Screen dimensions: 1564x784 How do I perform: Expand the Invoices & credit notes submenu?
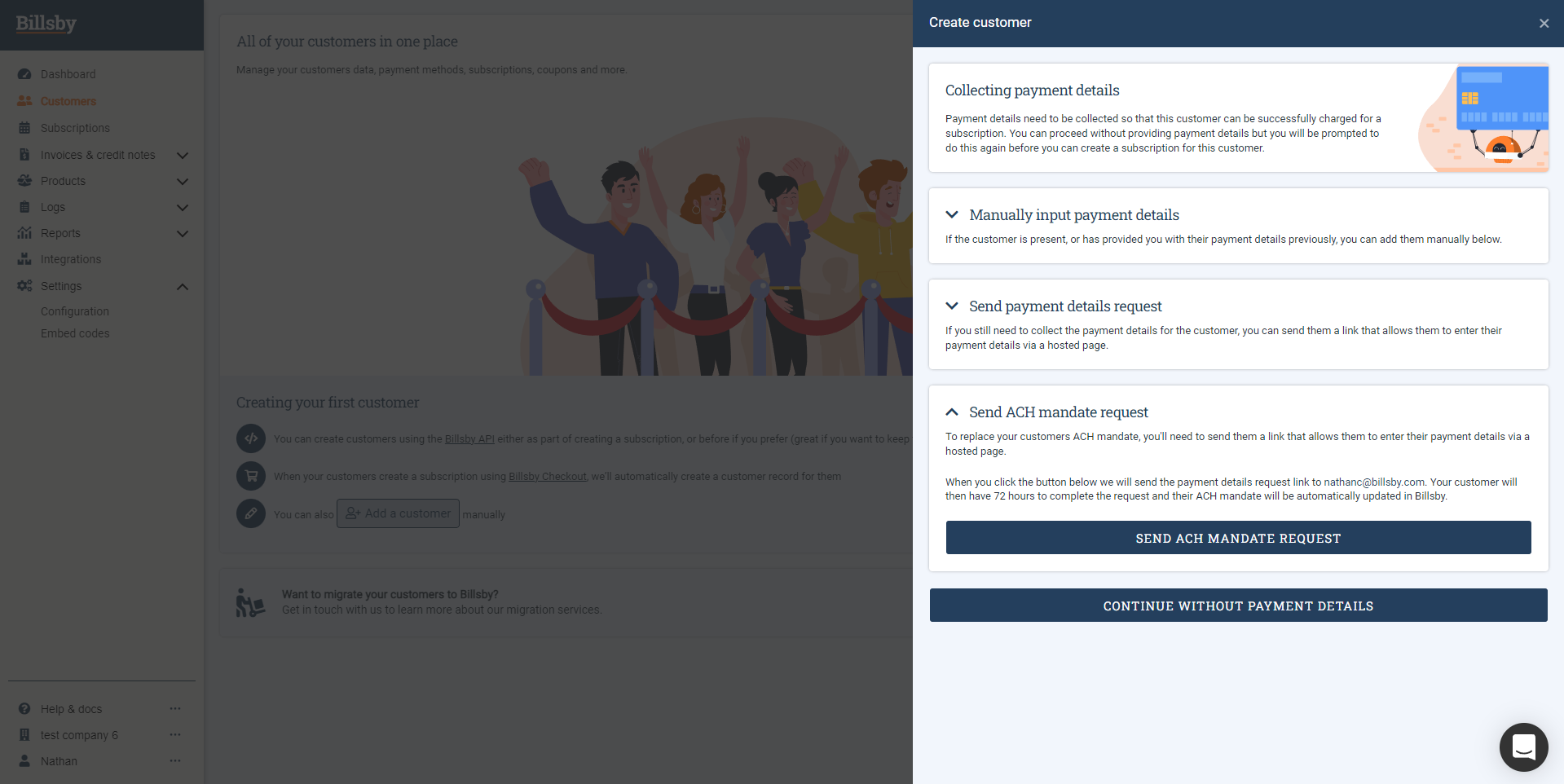coord(183,155)
